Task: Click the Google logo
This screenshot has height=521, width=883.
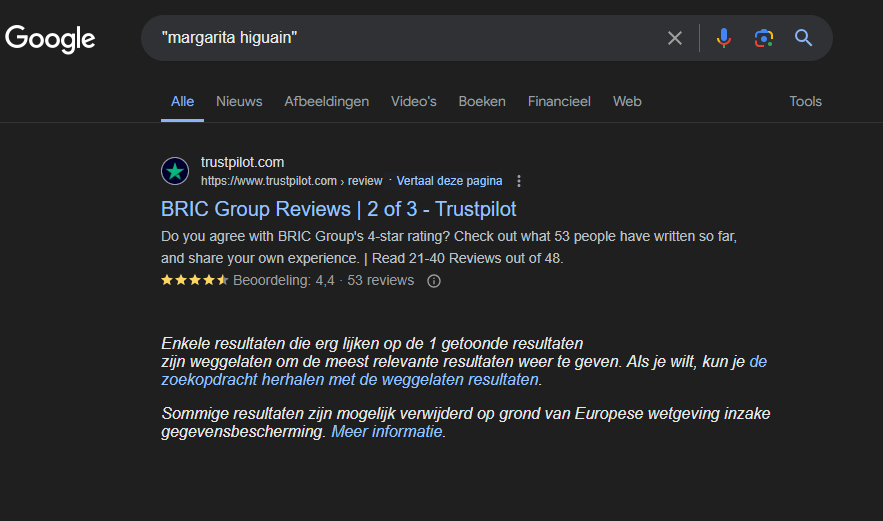Action: [50, 39]
